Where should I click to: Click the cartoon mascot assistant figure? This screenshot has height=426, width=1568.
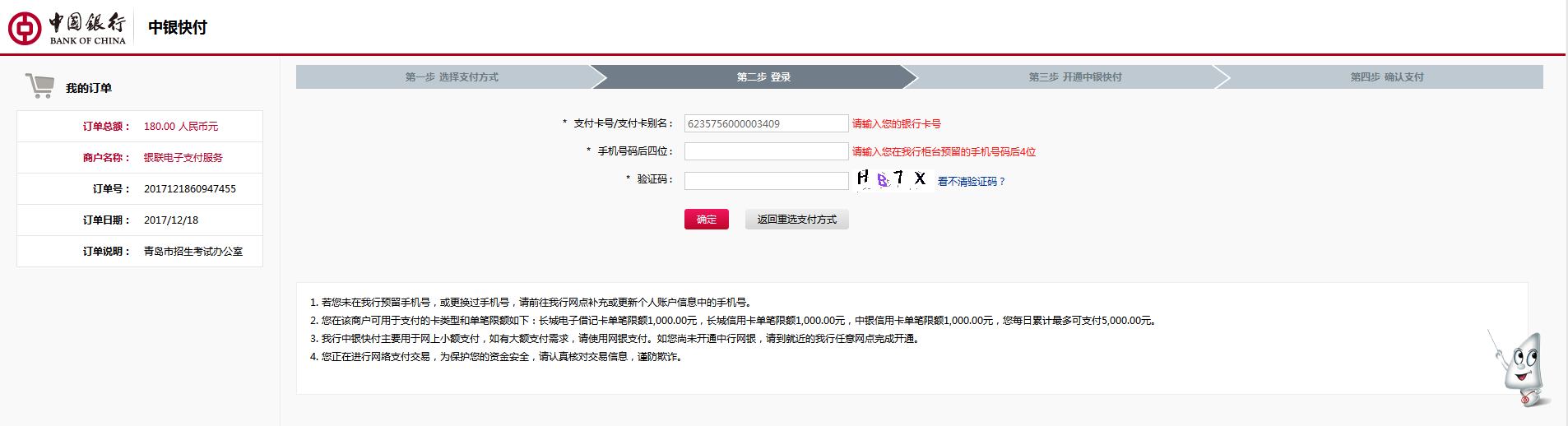[x=1520, y=368]
